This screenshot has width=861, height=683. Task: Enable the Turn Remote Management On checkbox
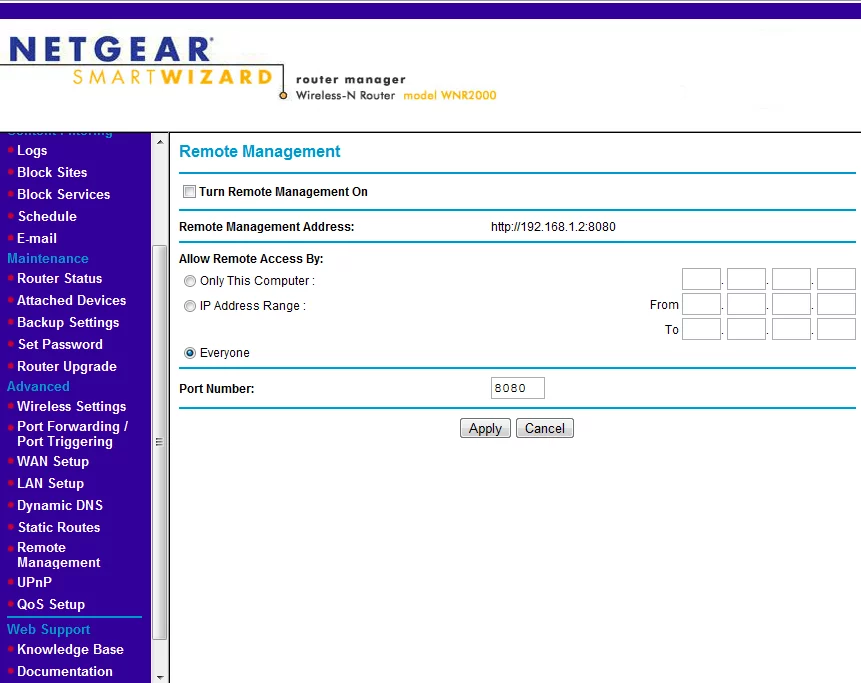tap(189, 192)
